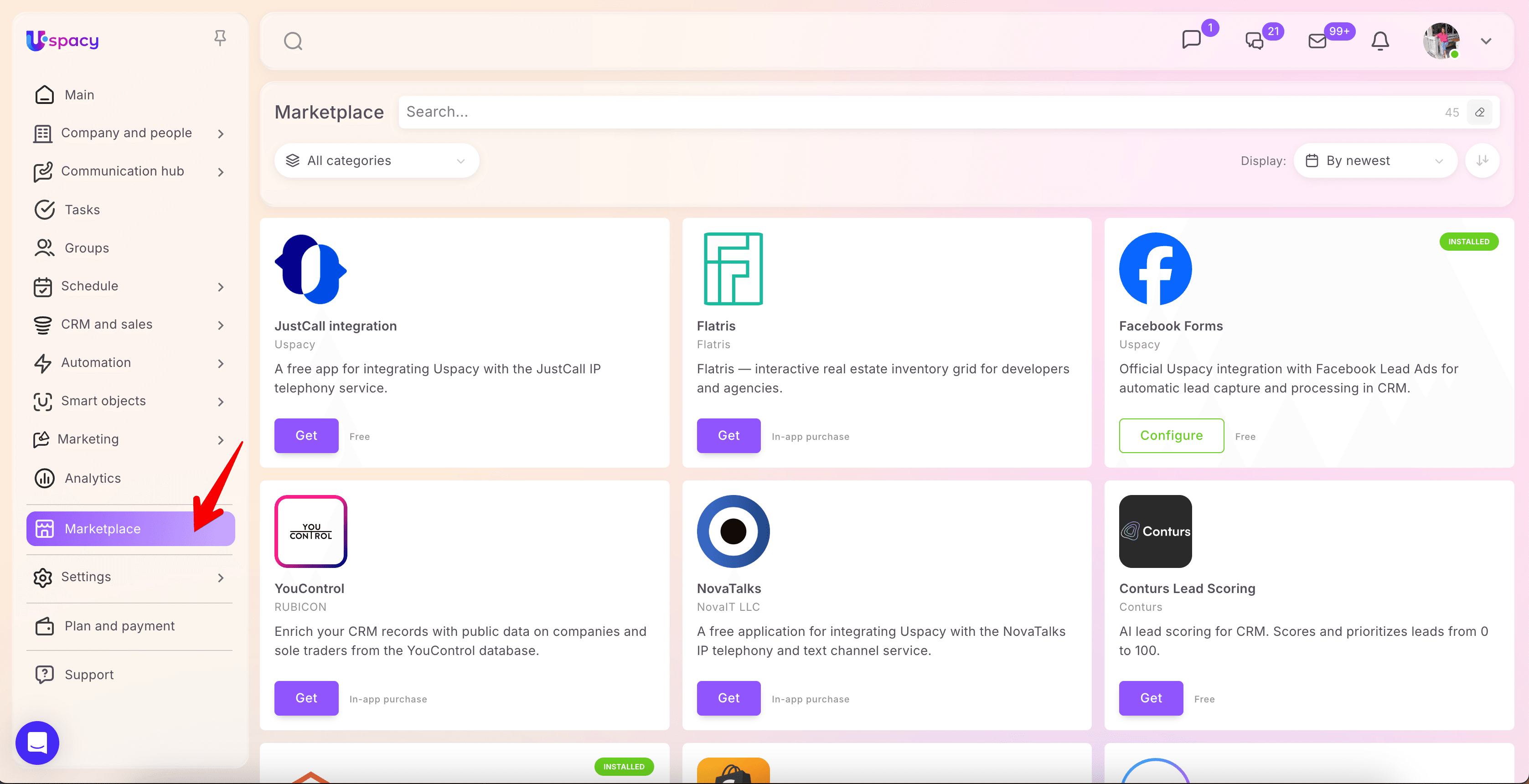Expand the profile menu chevron
Viewport: 1529px width, 784px height.
pos(1486,41)
